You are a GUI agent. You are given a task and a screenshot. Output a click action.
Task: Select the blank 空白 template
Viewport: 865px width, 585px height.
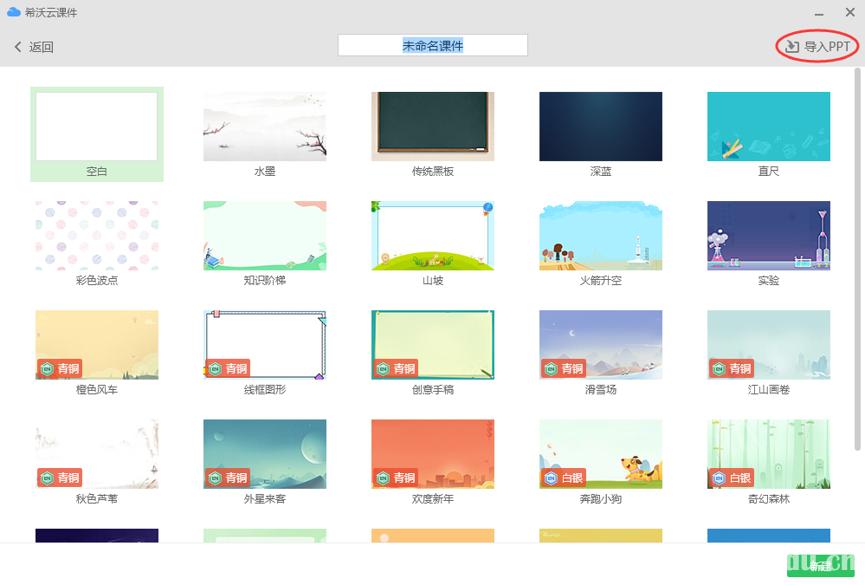coord(96,125)
